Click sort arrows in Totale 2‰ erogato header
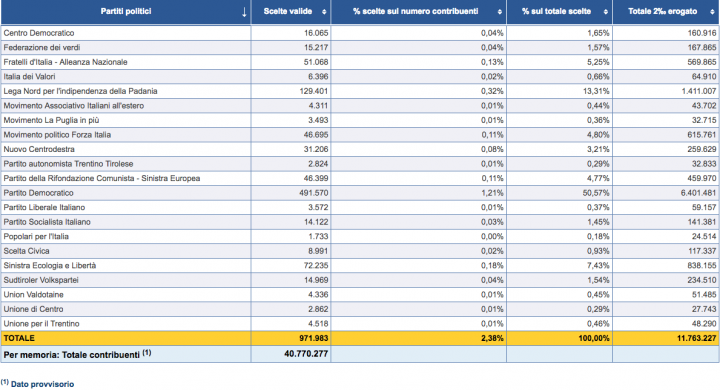This screenshot has width=720, height=390. click(x=712, y=12)
